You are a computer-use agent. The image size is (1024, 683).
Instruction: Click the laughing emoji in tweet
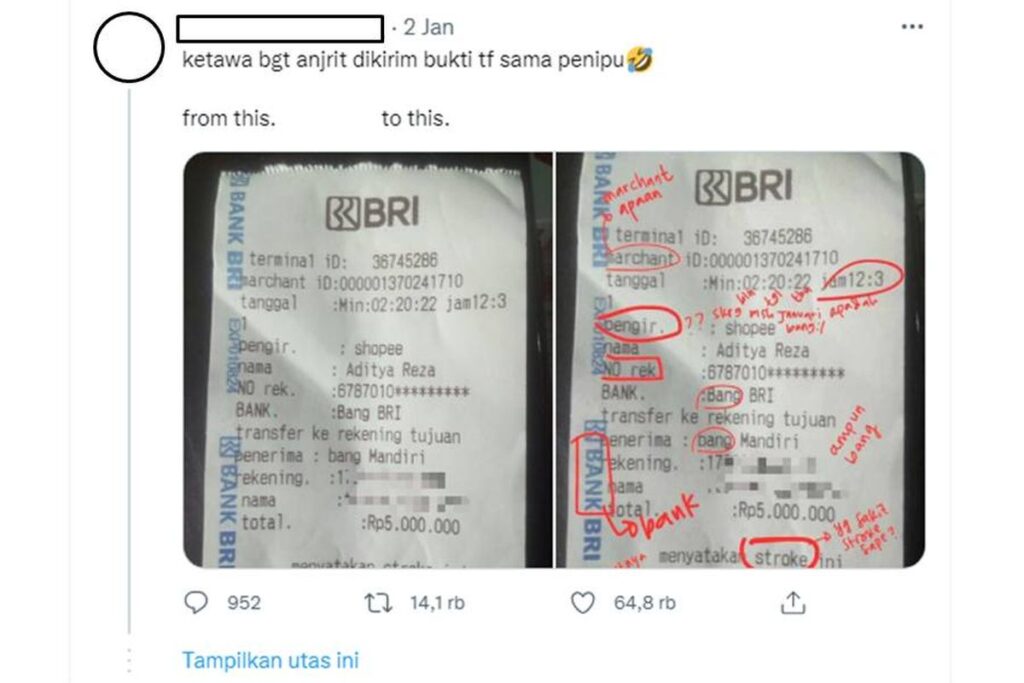(x=639, y=59)
